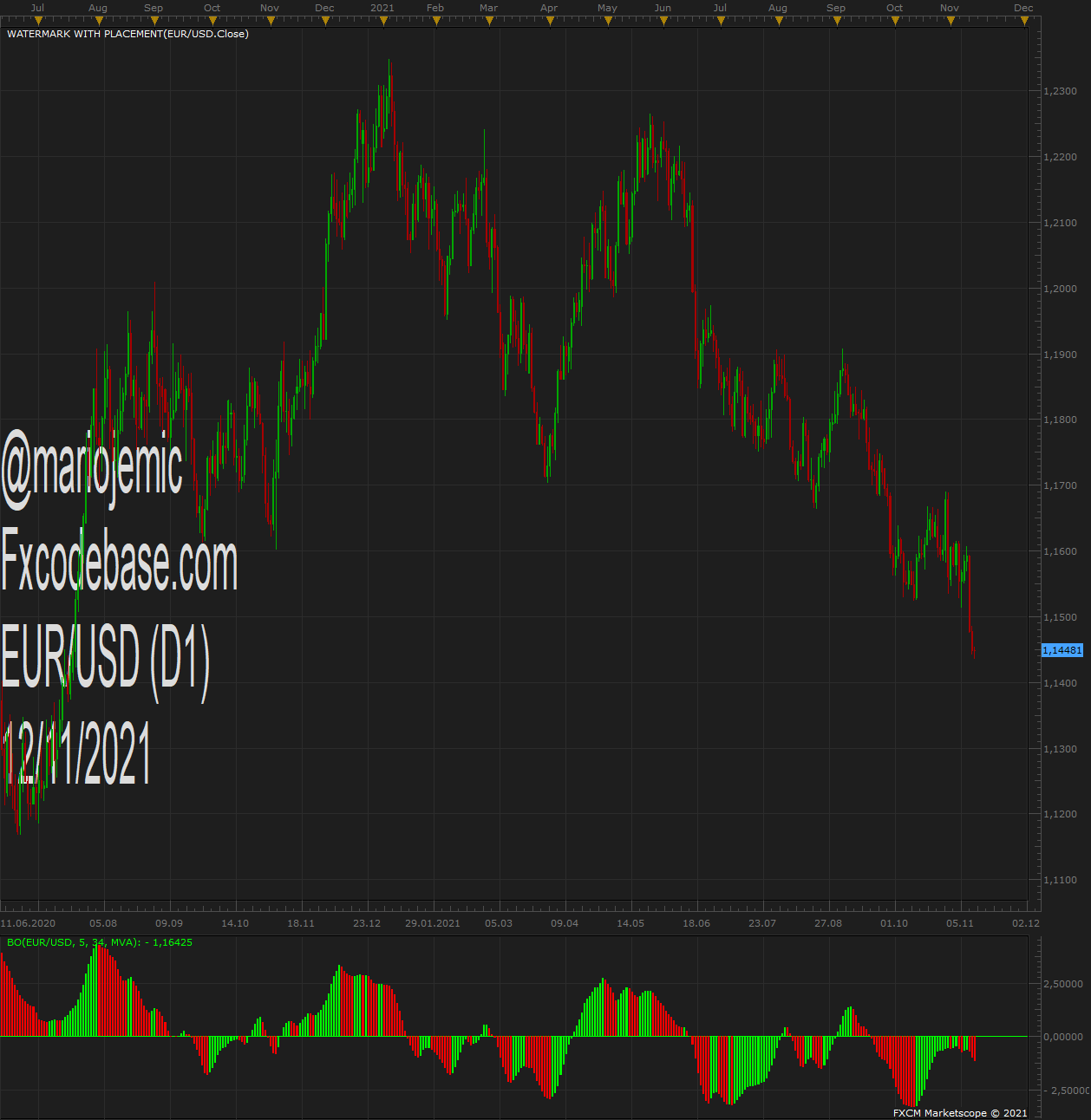Screen dimensions: 1091x1120
Task: Click the 1,2300 price axis label
Action: (1060, 91)
